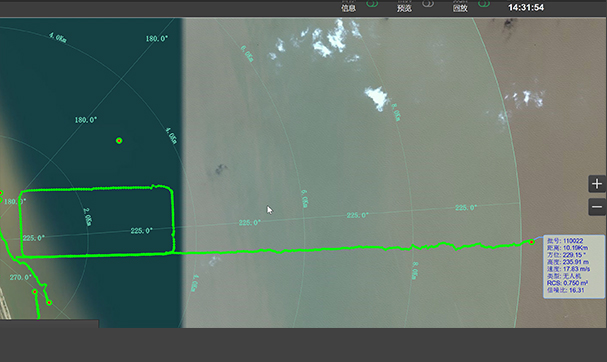
Task: Zoom out with the minus button
Action: pyautogui.click(x=597, y=207)
